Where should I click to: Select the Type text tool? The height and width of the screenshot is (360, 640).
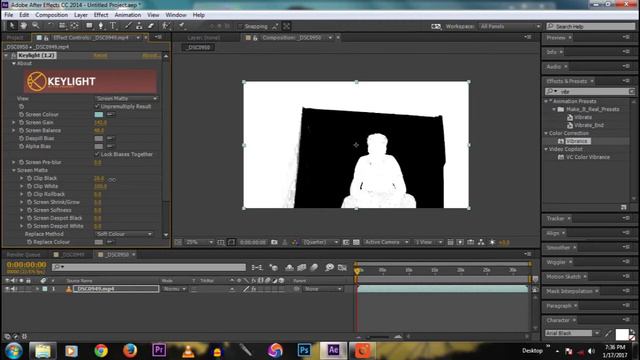(x=113, y=26)
